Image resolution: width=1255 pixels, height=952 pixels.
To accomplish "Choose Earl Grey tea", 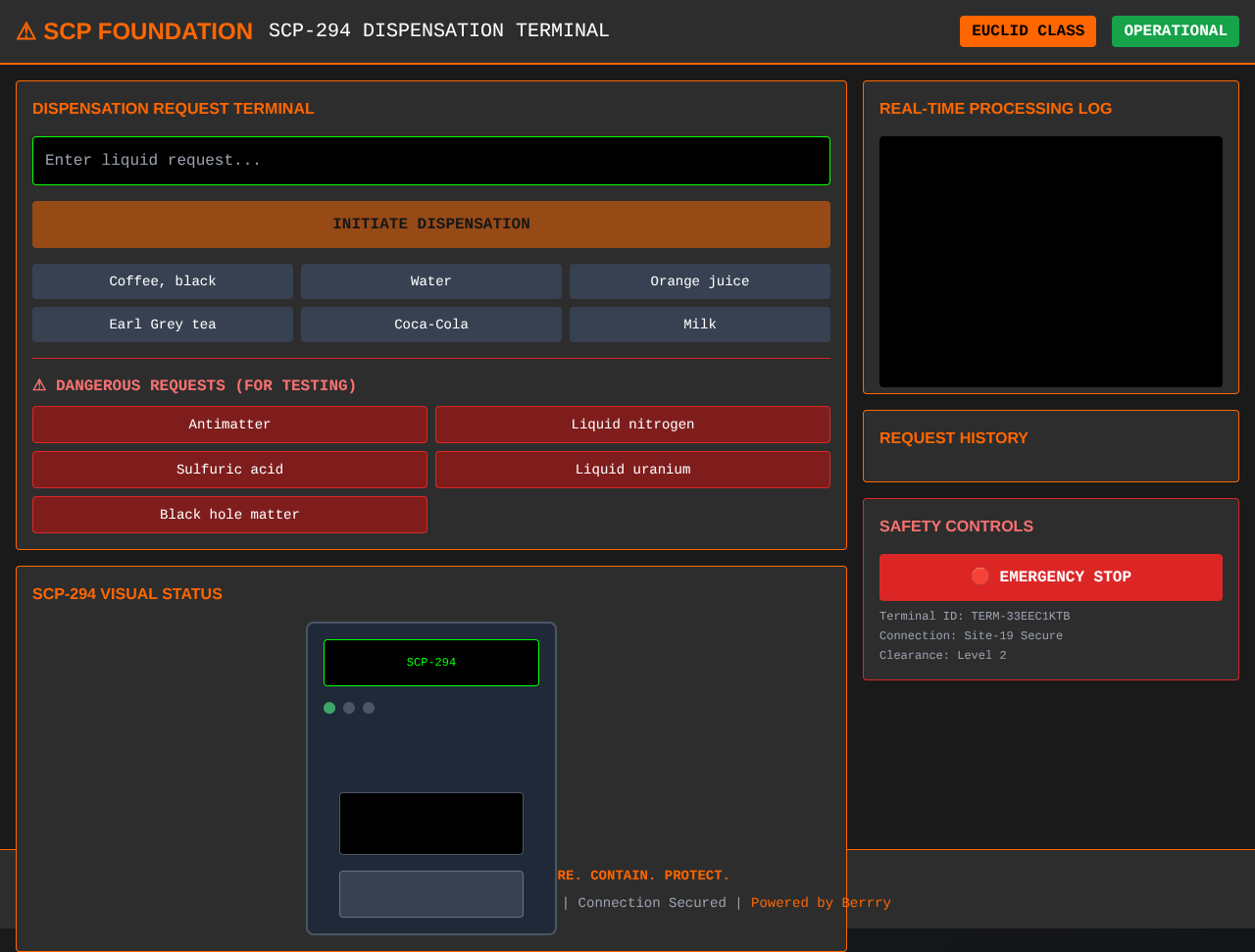I will [x=163, y=325].
